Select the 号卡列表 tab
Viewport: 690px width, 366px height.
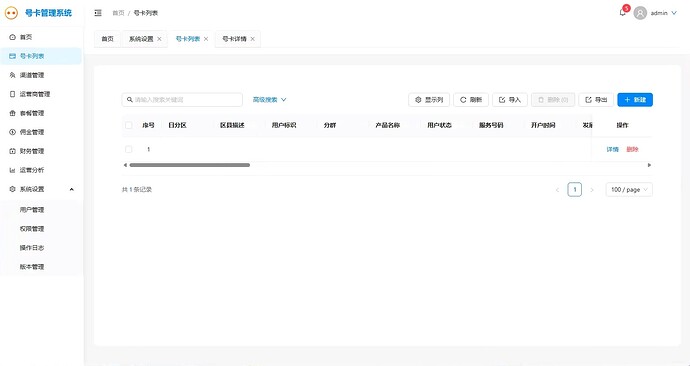coord(187,39)
